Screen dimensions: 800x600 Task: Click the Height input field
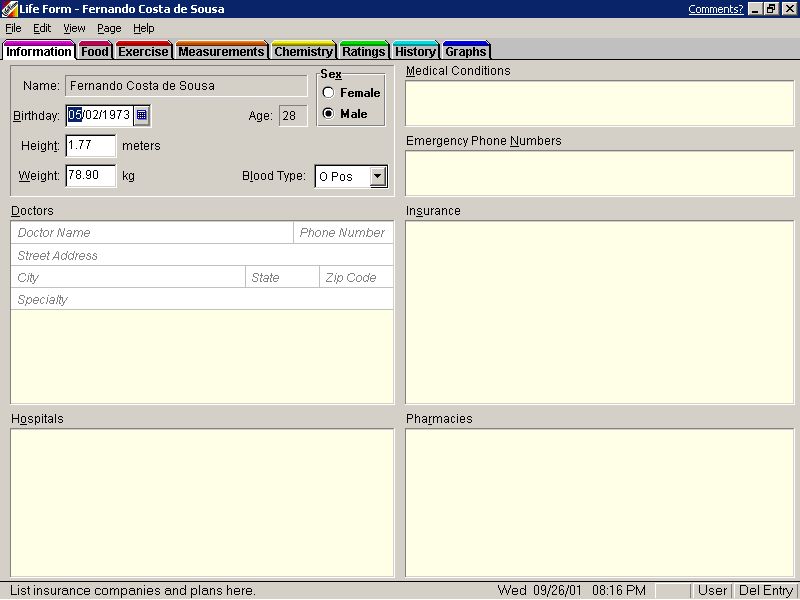coord(91,145)
